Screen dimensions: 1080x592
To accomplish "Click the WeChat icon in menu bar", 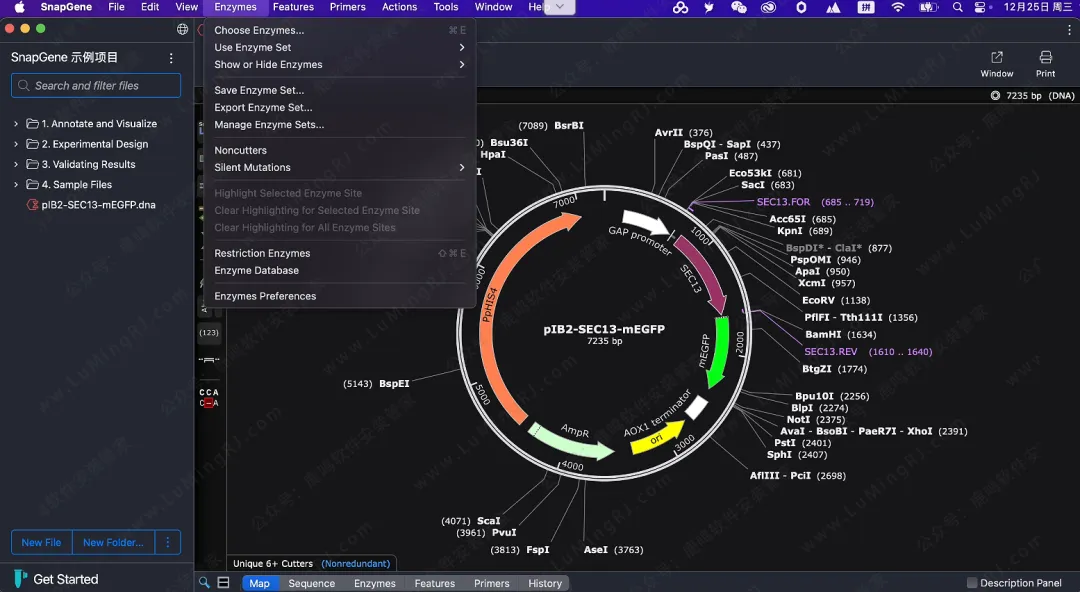I will [739, 7].
